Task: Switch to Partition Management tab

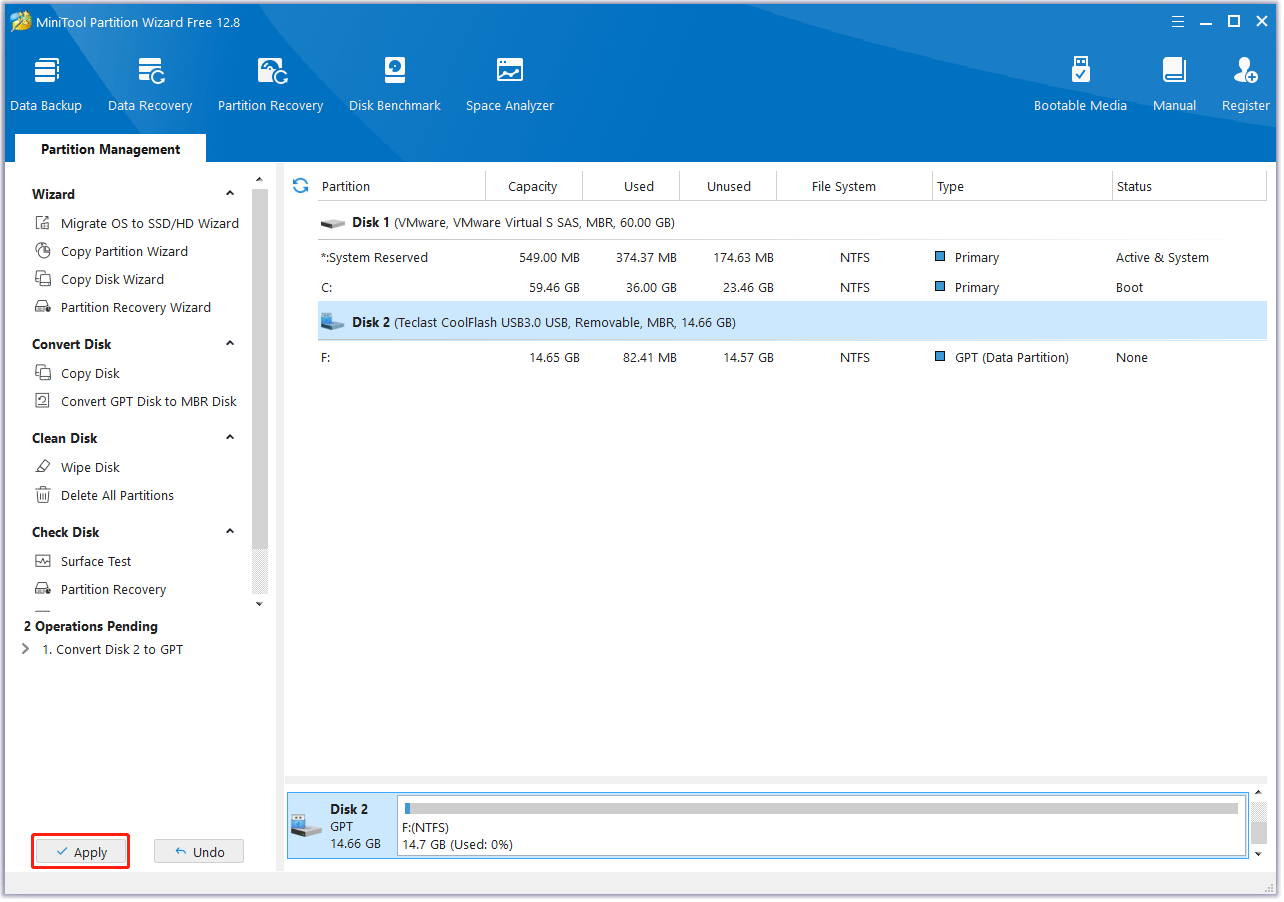Action: (111, 149)
